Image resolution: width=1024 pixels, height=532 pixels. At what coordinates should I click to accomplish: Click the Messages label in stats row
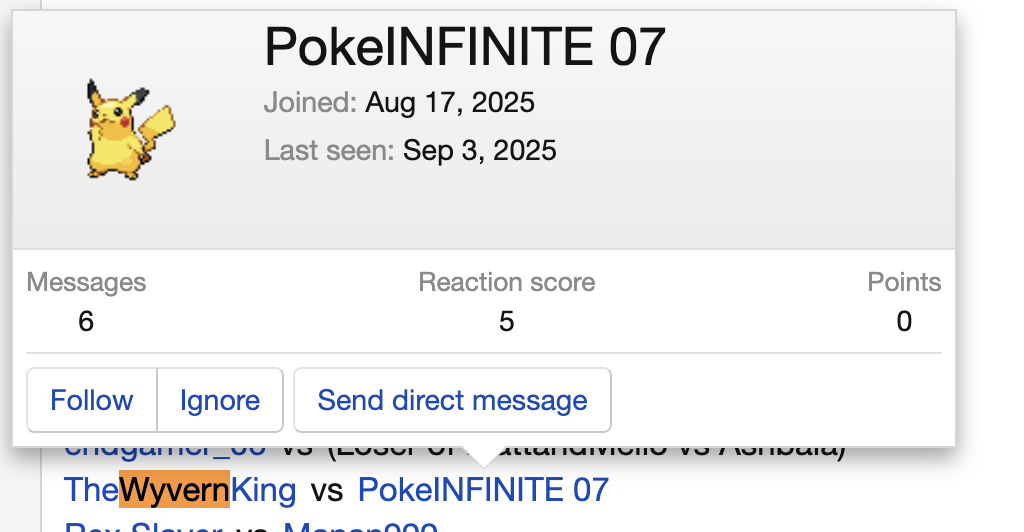tap(86, 283)
